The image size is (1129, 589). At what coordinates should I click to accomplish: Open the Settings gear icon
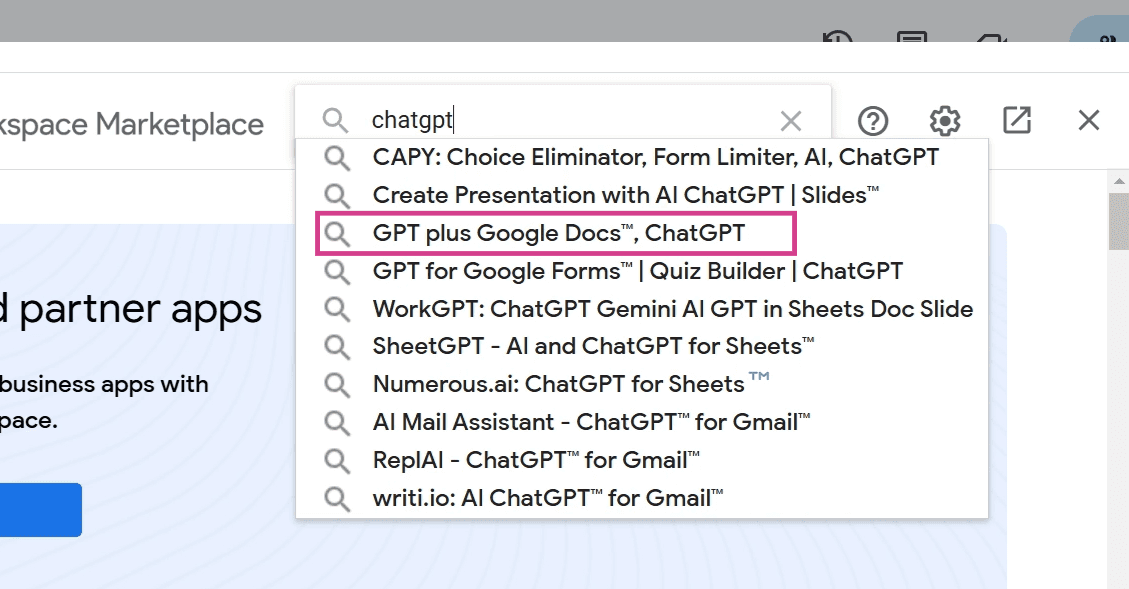(945, 121)
